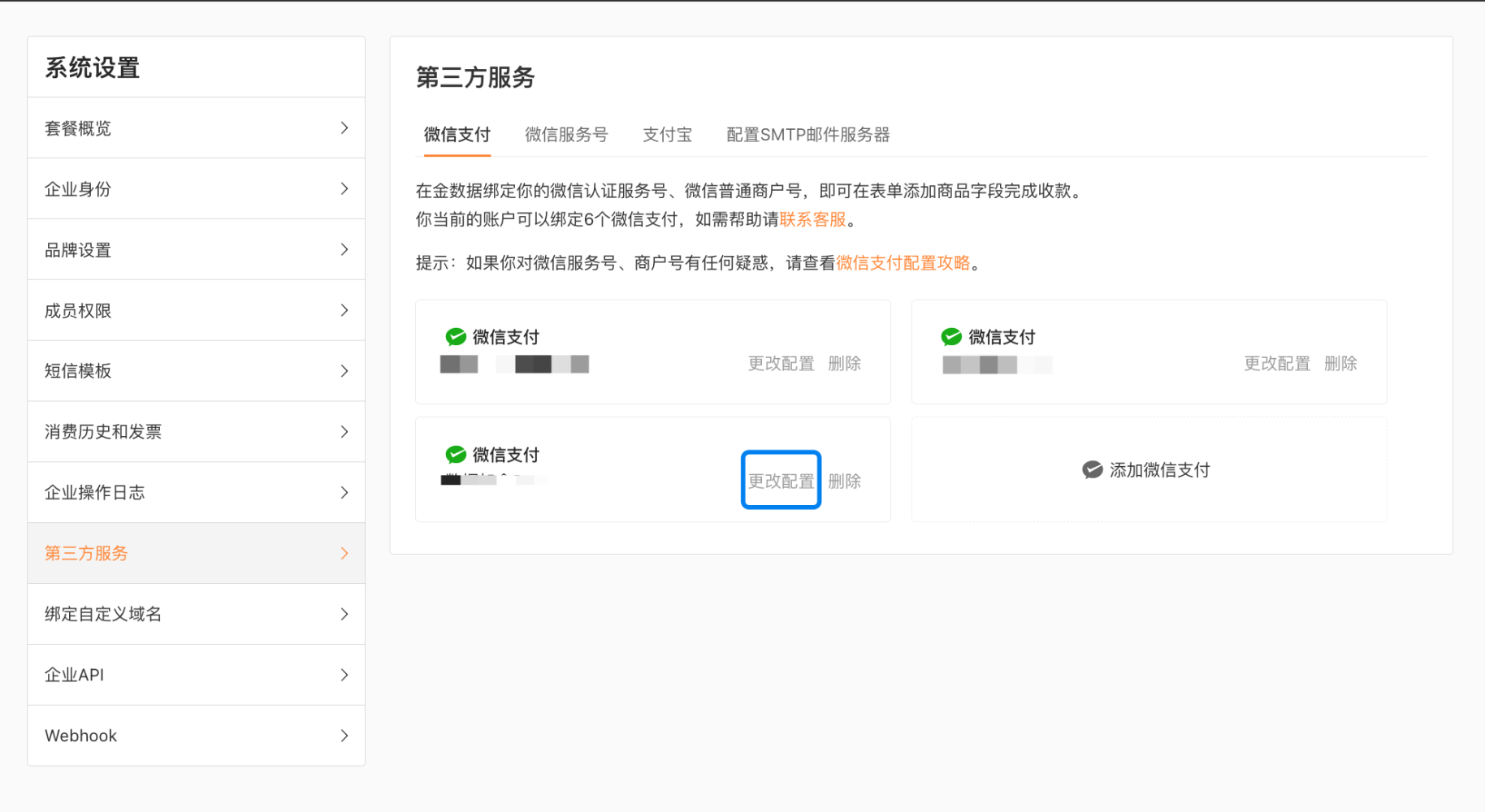Expand 消费历史和发票 chevron arrow
This screenshot has height=812, width=1485.
[344, 432]
